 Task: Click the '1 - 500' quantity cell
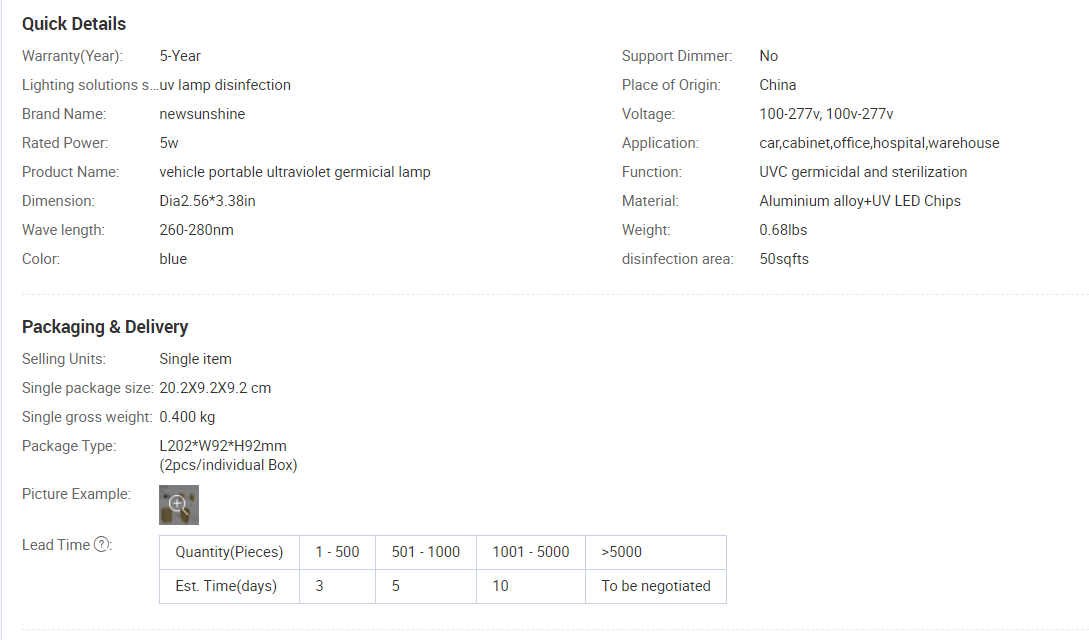coord(338,553)
